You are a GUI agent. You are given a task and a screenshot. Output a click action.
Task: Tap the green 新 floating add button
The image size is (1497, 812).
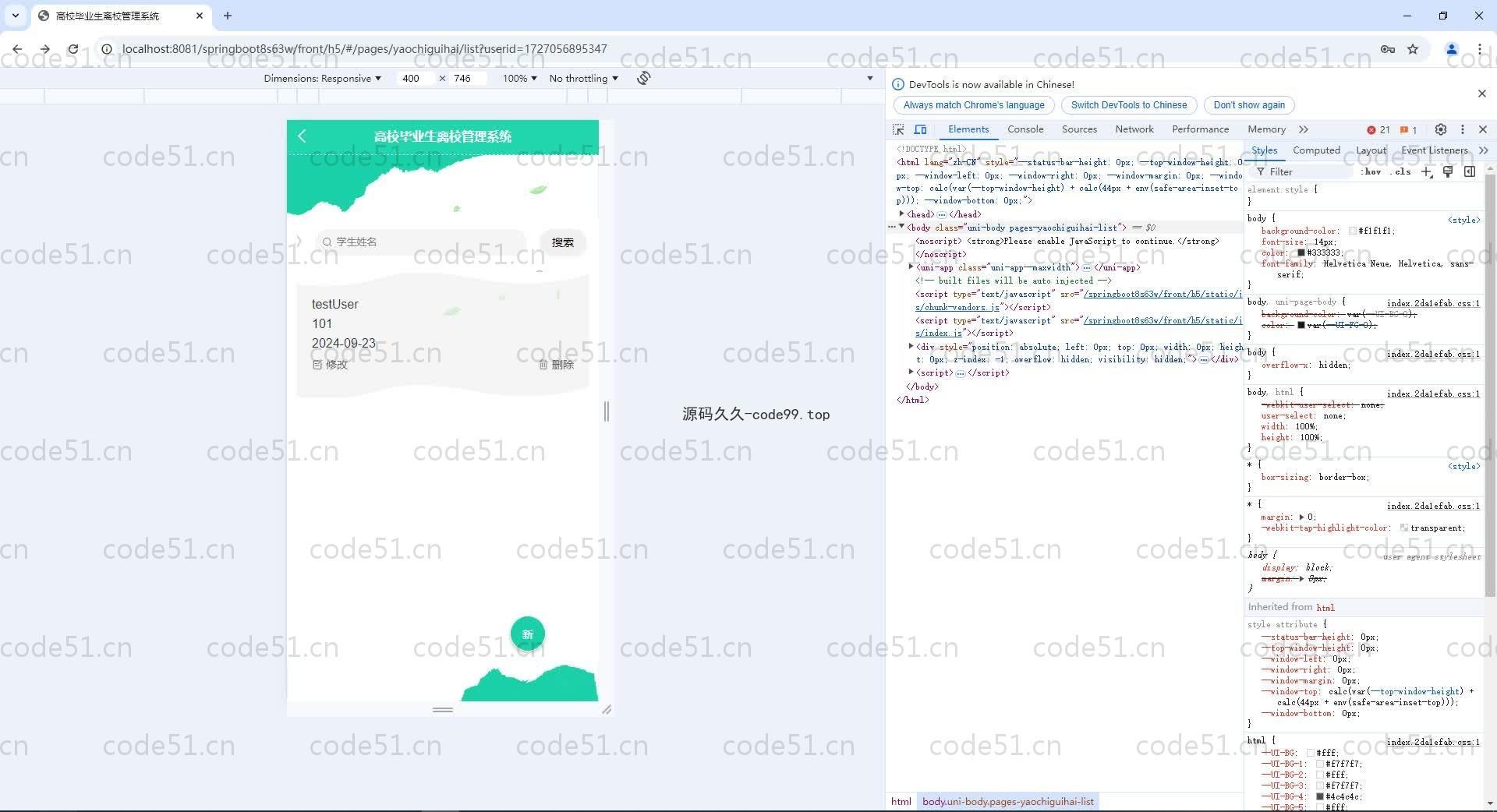tap(528, 634)
